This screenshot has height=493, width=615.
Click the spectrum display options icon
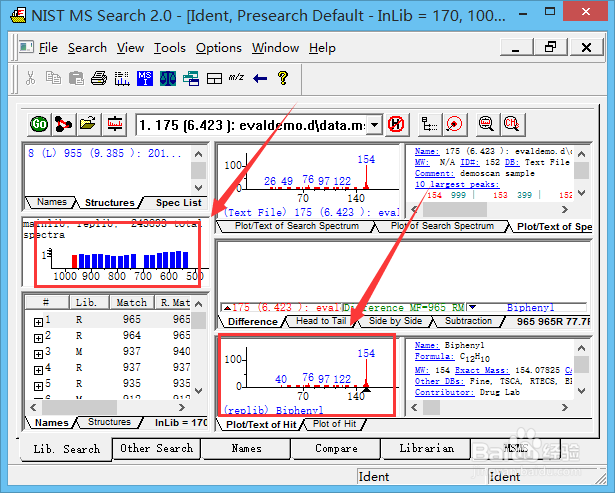pos(115,124)
